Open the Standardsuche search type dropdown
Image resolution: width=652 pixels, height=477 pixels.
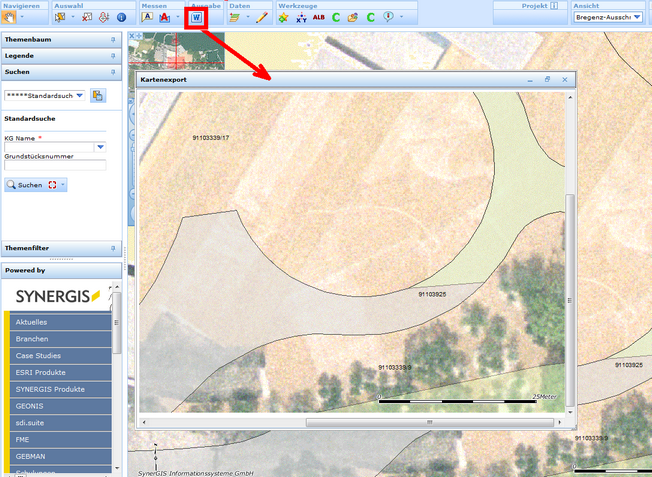tap(78, 95)
